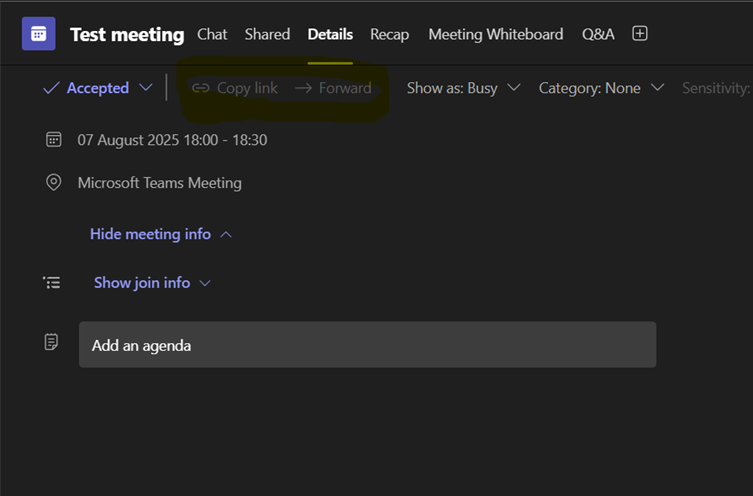This screenshot has width=753, height=496.
Task: Click the Forward button
Action: pos(333,88)
